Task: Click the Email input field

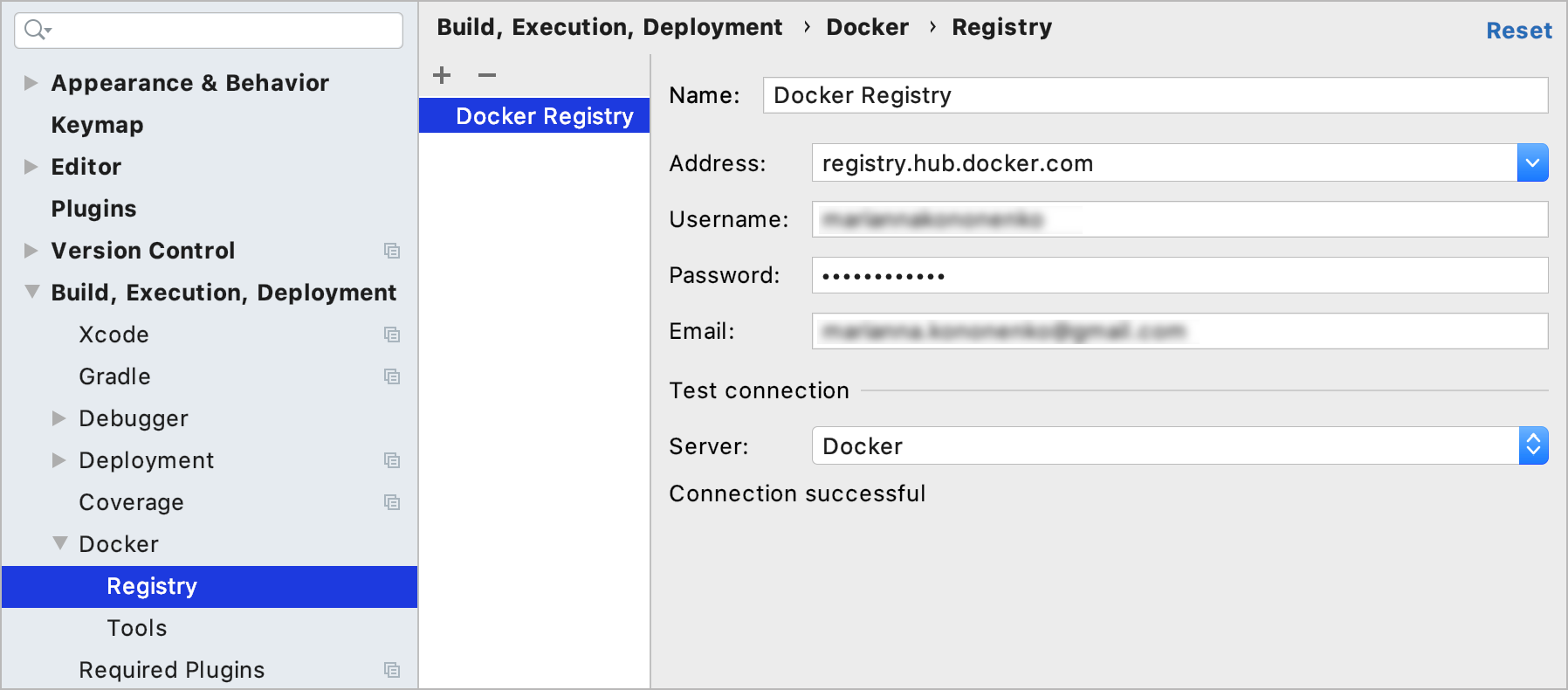Action: pyautogui.click(x=1179, y=331)
